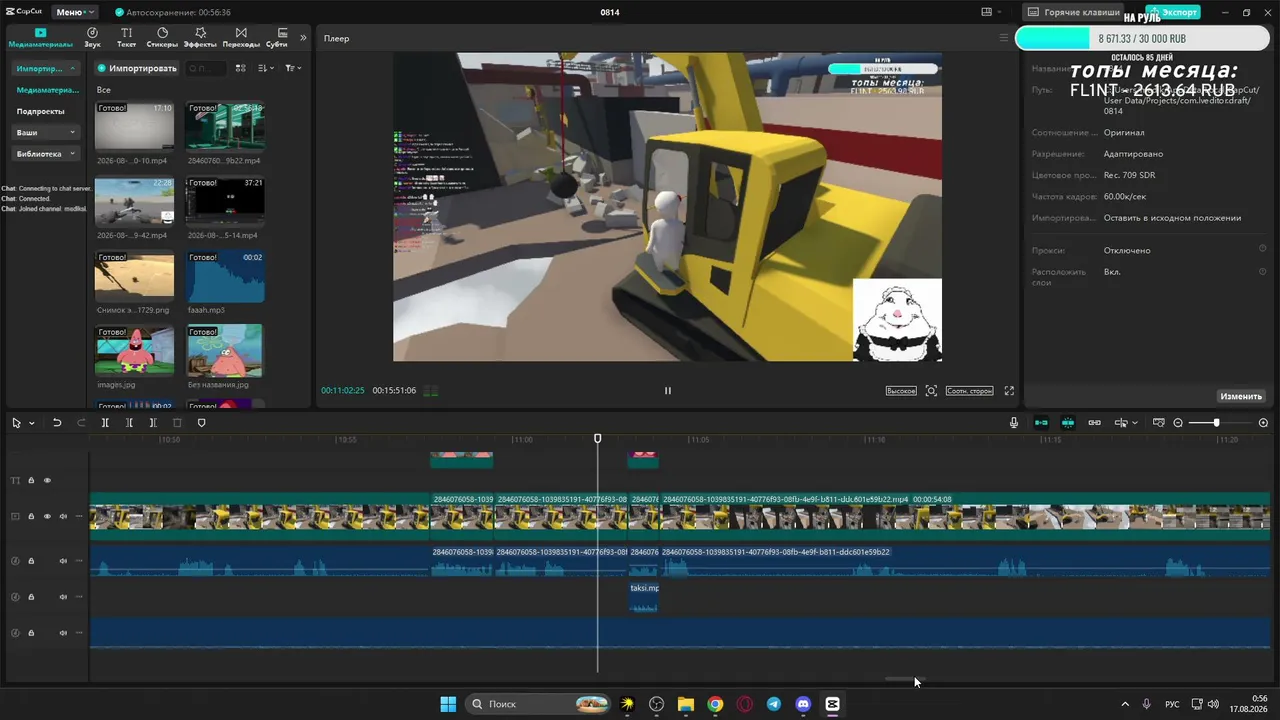Select the taksi.mp3 audio clip
This screenshot has width=1280, height=720.
point(644,597)
